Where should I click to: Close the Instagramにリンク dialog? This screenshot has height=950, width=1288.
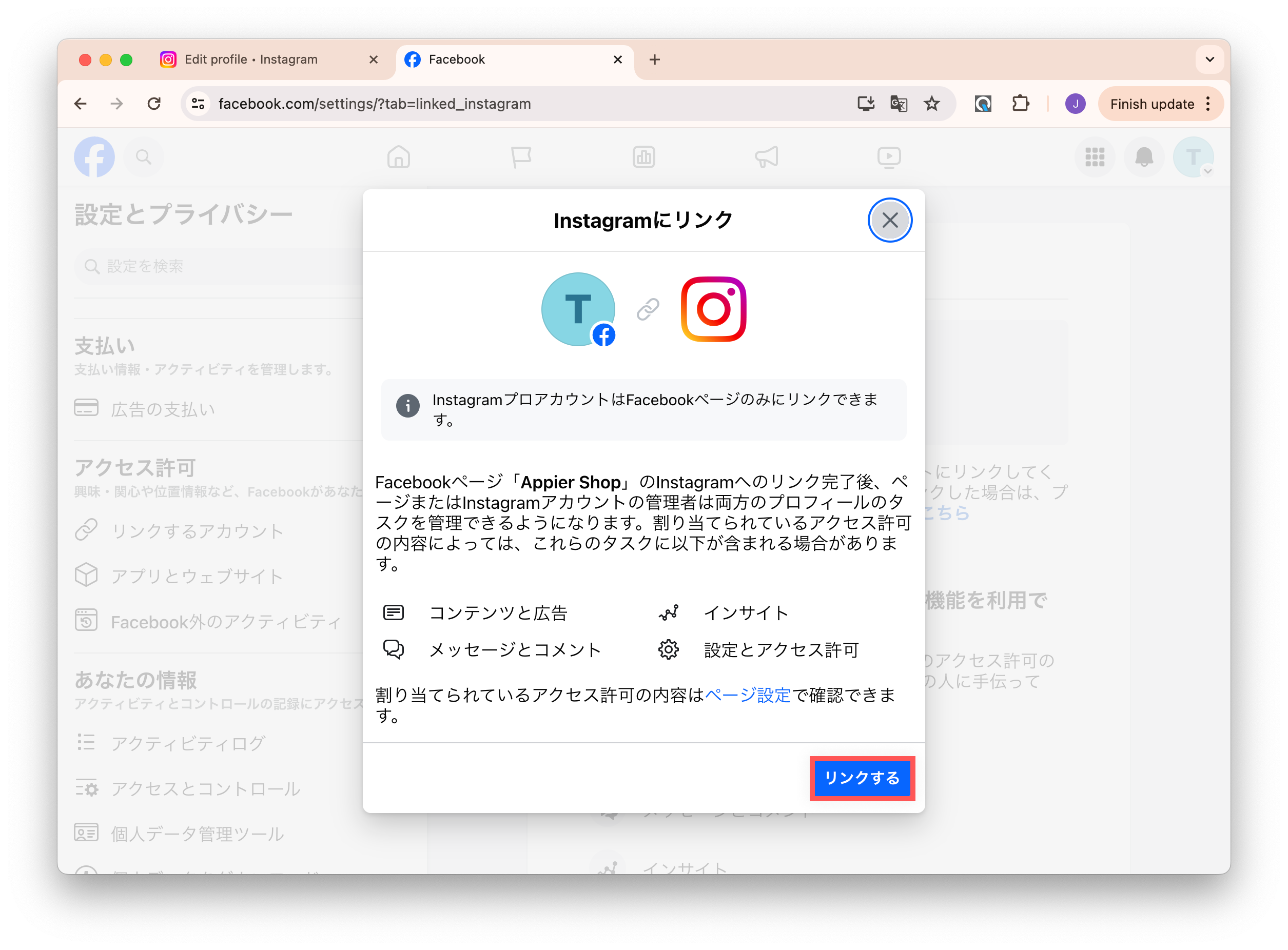point(889,220)
